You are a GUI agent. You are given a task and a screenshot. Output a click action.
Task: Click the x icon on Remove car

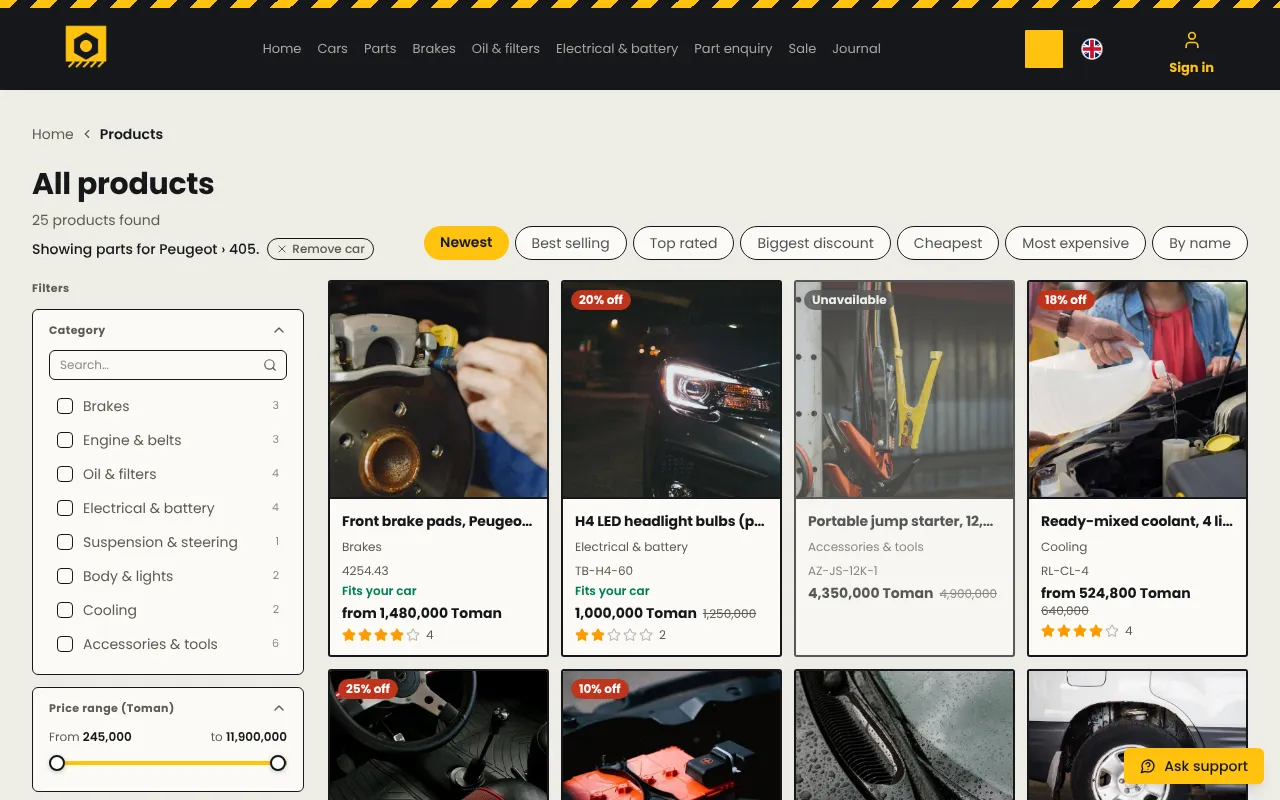pos(282,249)
